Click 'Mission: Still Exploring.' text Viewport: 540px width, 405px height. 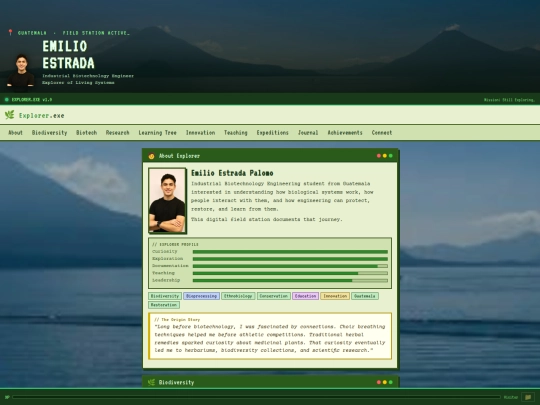click(x=509, y=100)
